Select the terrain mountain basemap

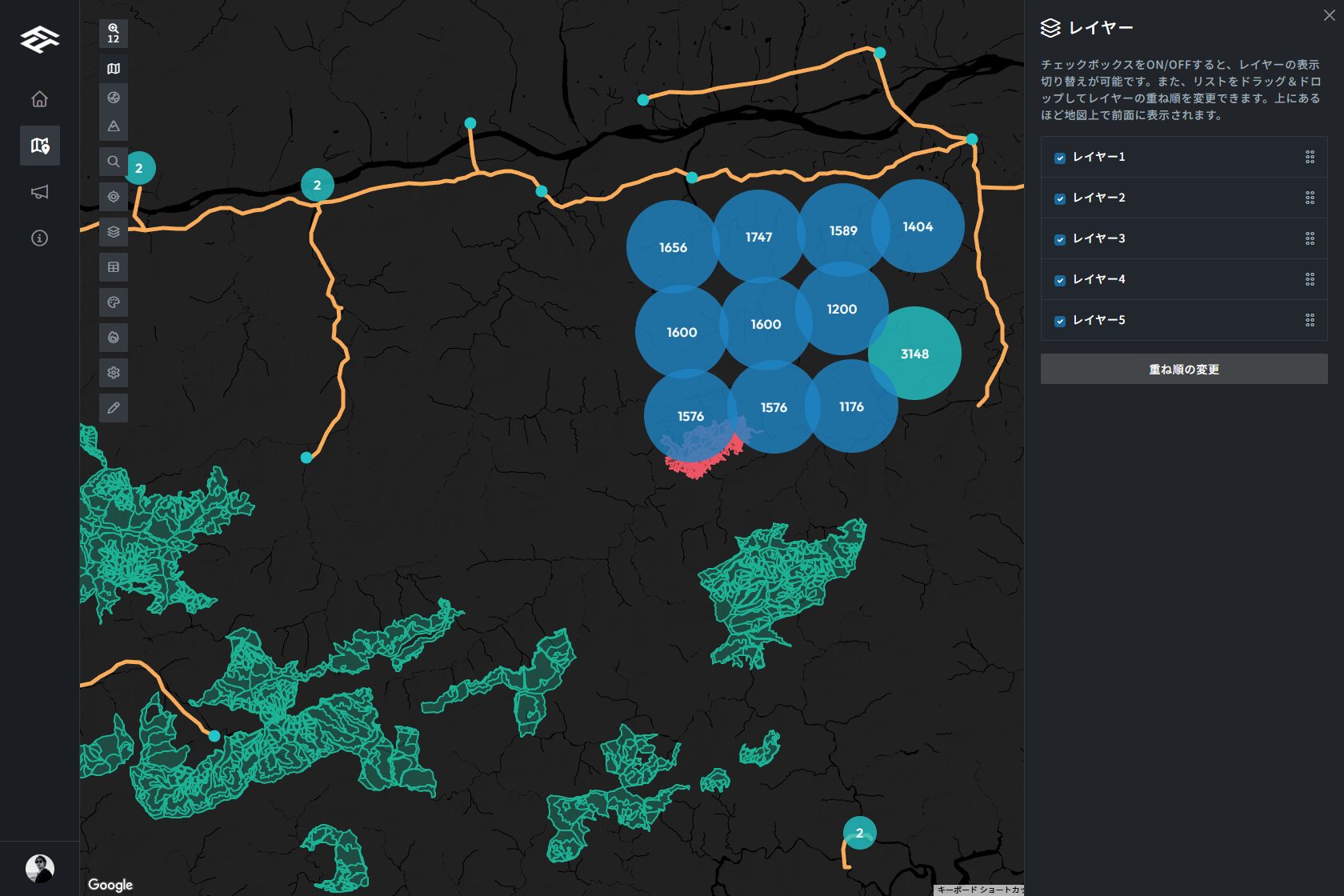tap(114, 126)
